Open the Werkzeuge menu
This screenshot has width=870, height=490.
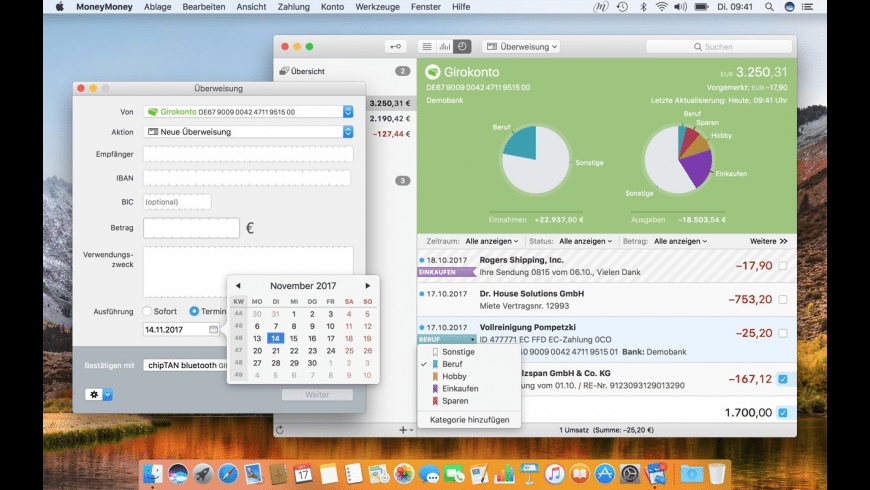[x=377, y=7]
